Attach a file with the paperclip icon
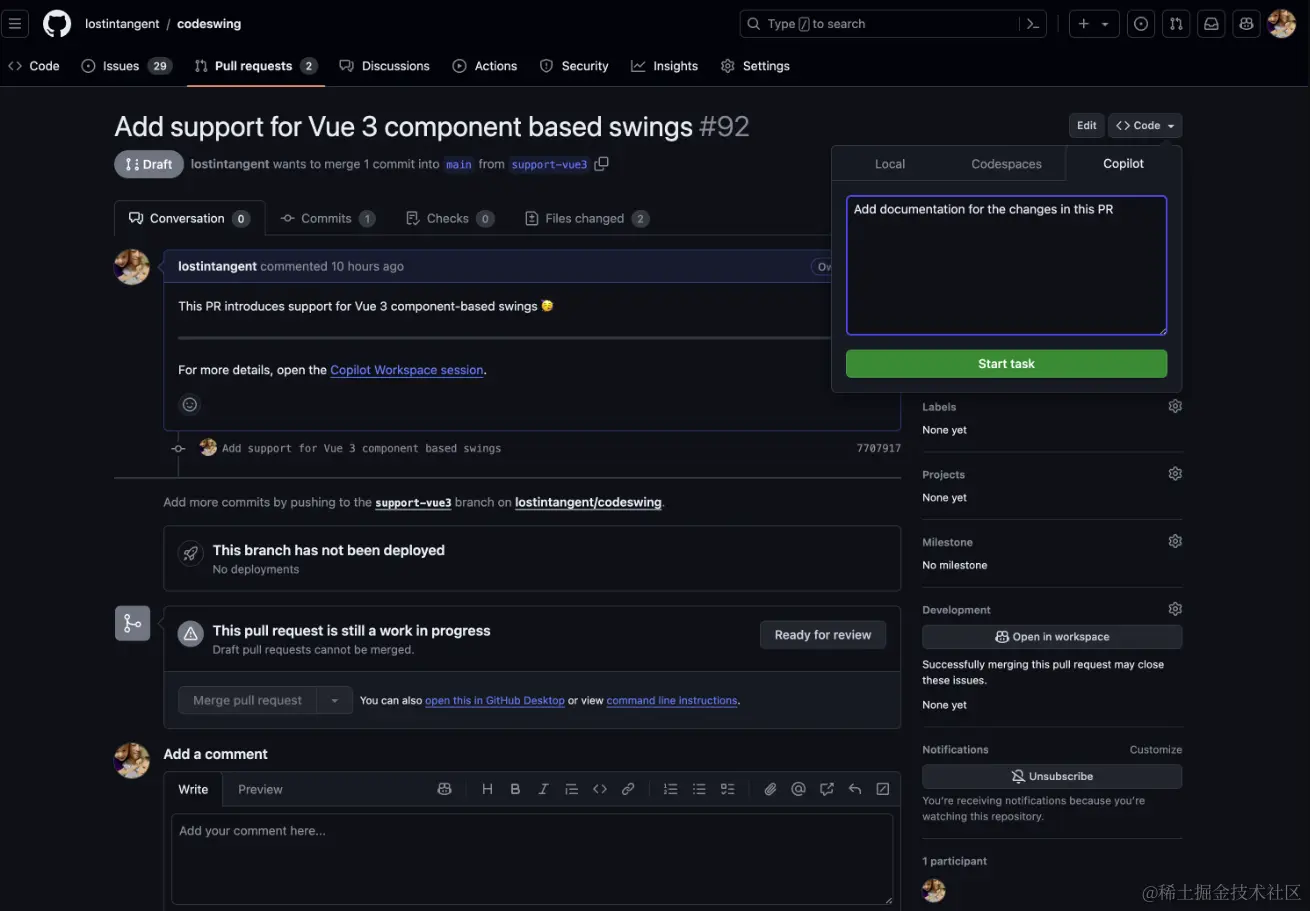Viewport: 1310px width, 911px height. [770, 789]
